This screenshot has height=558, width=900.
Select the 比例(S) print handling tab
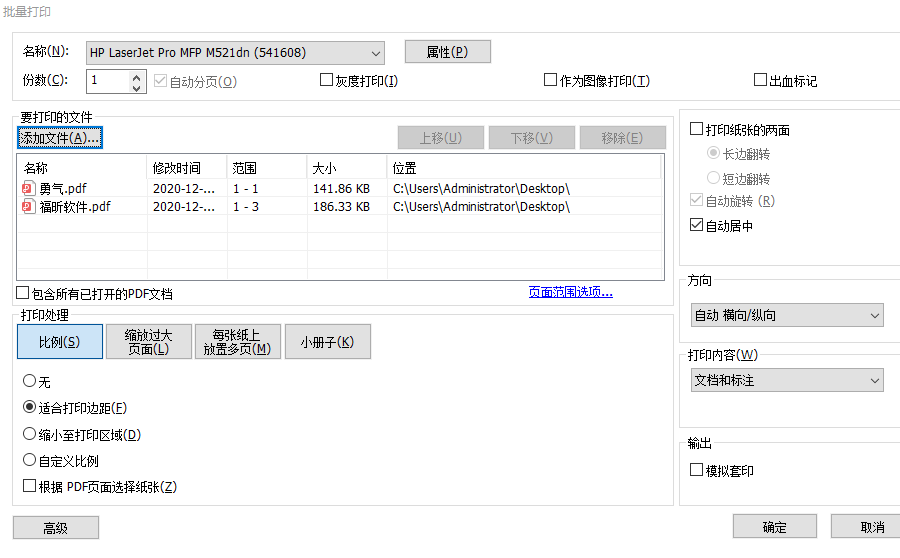coord(60,342)
